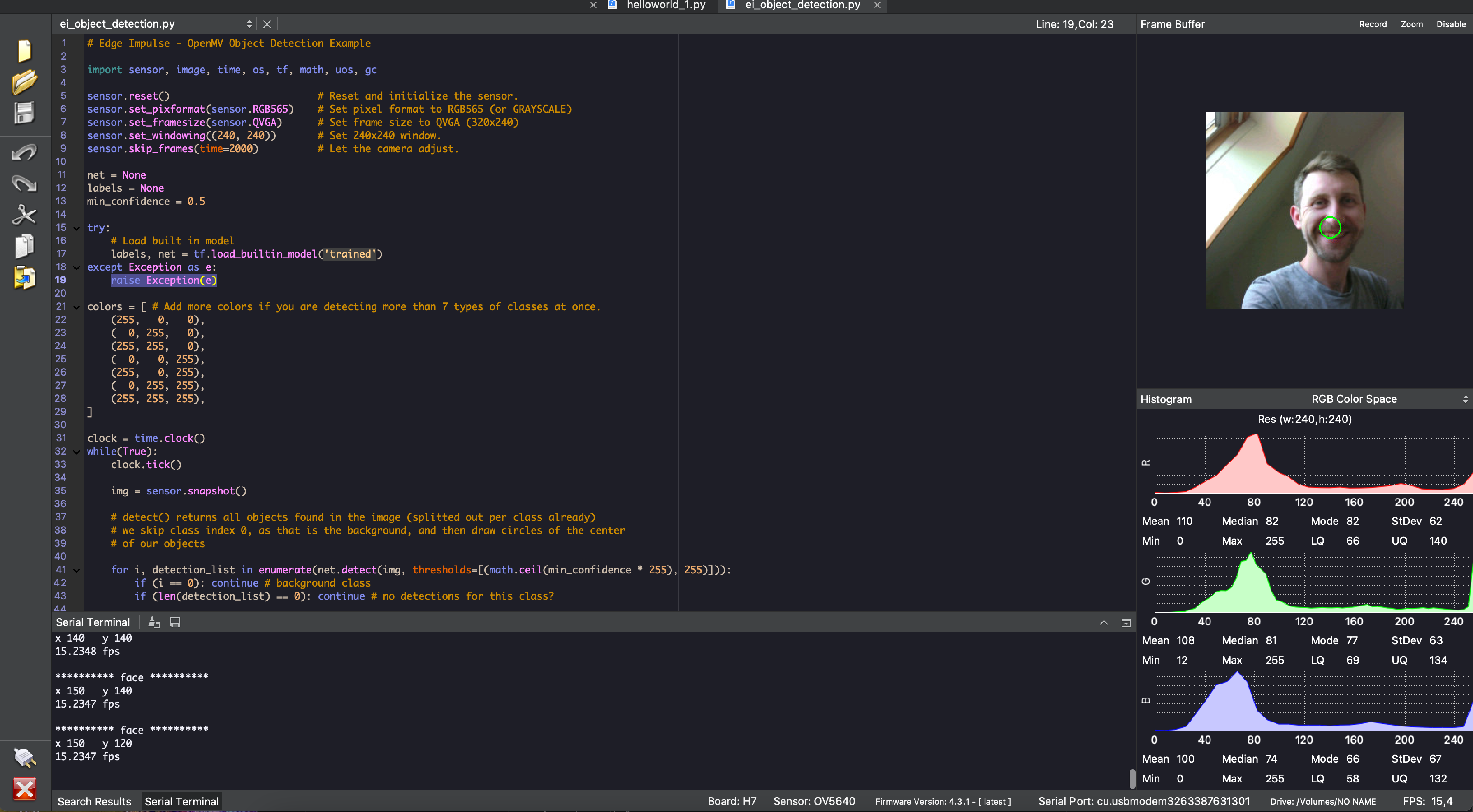Click save serial terminal output icon
This screenshot has height=812, width=1473.
coord(176,622)
